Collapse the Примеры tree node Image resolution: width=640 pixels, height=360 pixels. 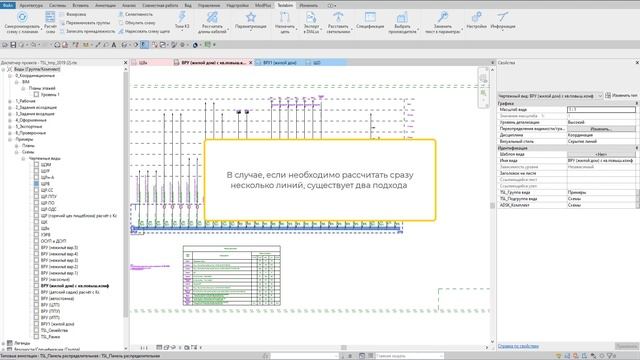10,139
